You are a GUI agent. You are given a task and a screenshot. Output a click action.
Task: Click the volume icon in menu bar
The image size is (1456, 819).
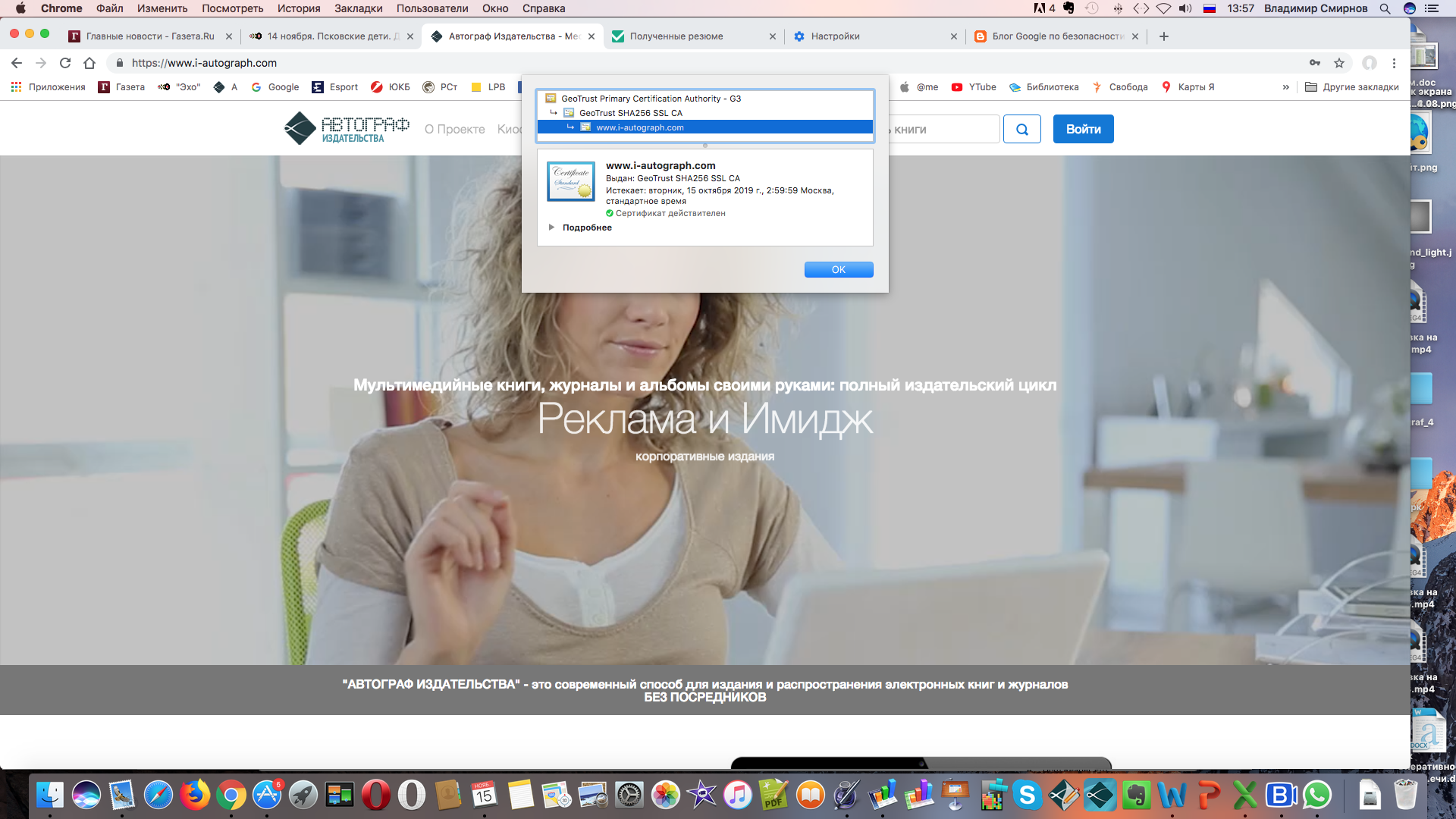click(x=1185, y=8)
